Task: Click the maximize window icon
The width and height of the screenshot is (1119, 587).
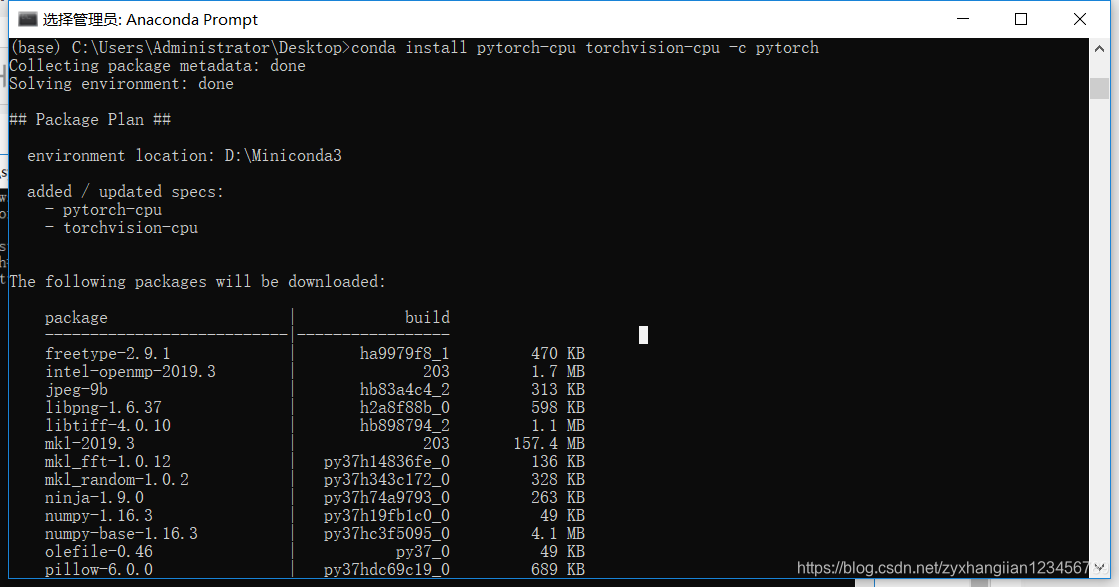Action: pos(1020,19)
